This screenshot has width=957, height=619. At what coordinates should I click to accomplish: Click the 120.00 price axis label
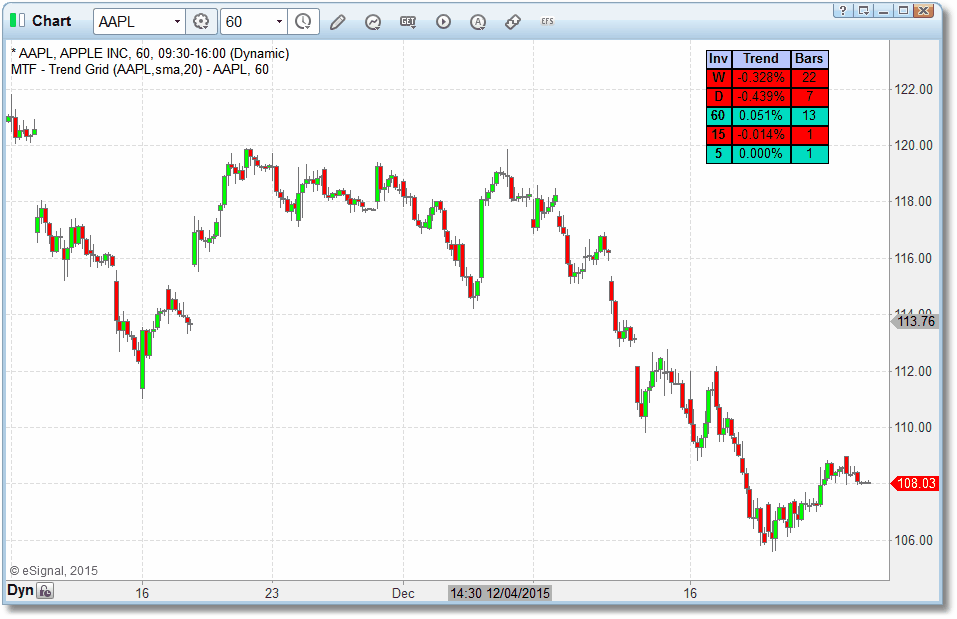tap(913, 145)
